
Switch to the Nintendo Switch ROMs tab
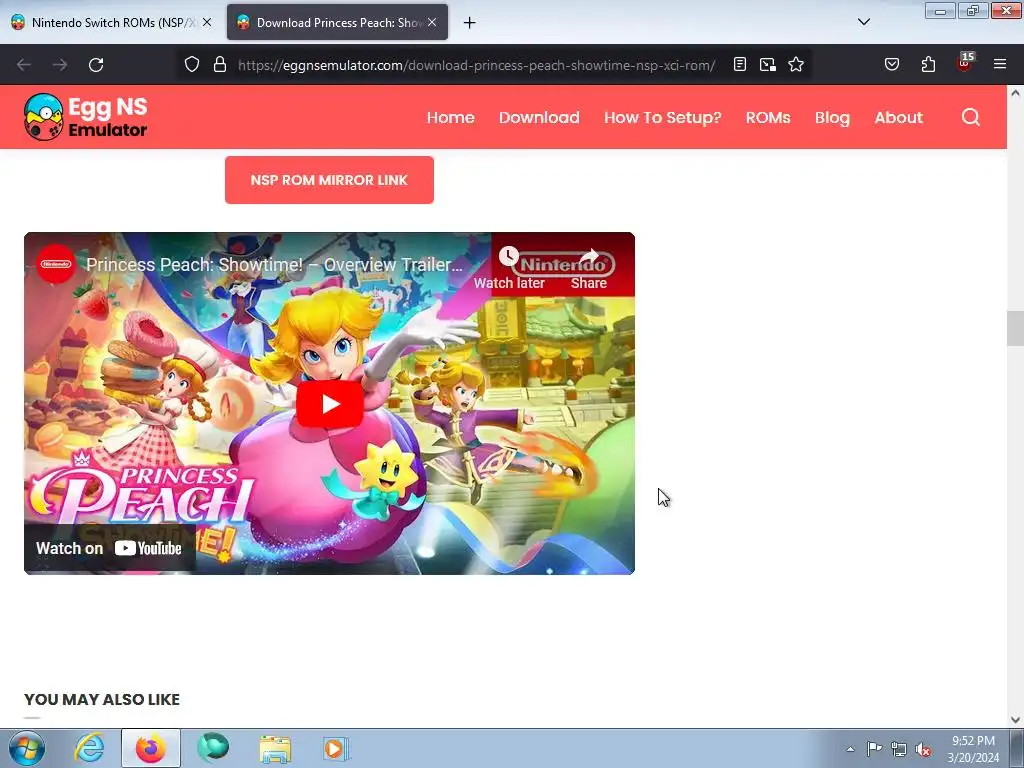coord(112,23)
